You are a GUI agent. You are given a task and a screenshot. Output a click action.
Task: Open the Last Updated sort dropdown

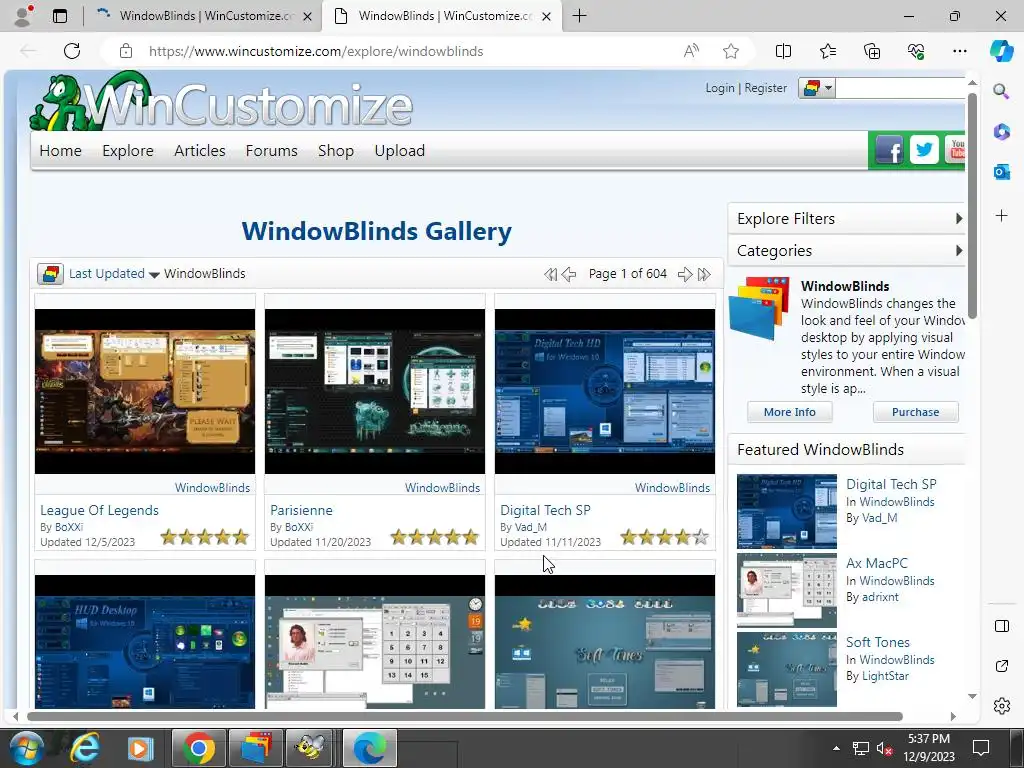[x=114, y=274]
